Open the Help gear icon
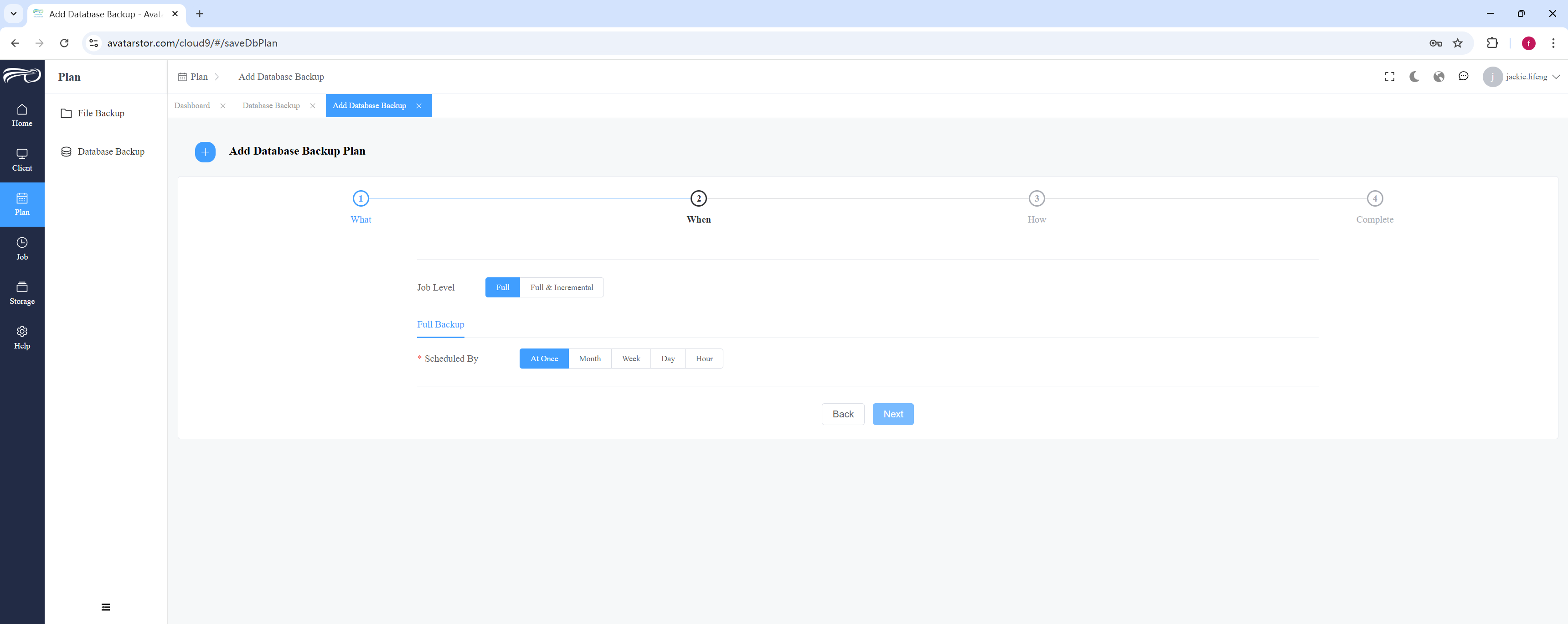 (22, 332)
